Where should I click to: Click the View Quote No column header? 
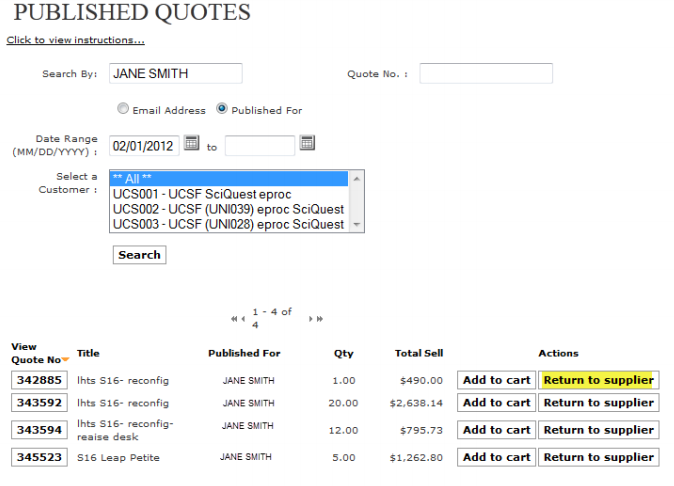point(36,353)
